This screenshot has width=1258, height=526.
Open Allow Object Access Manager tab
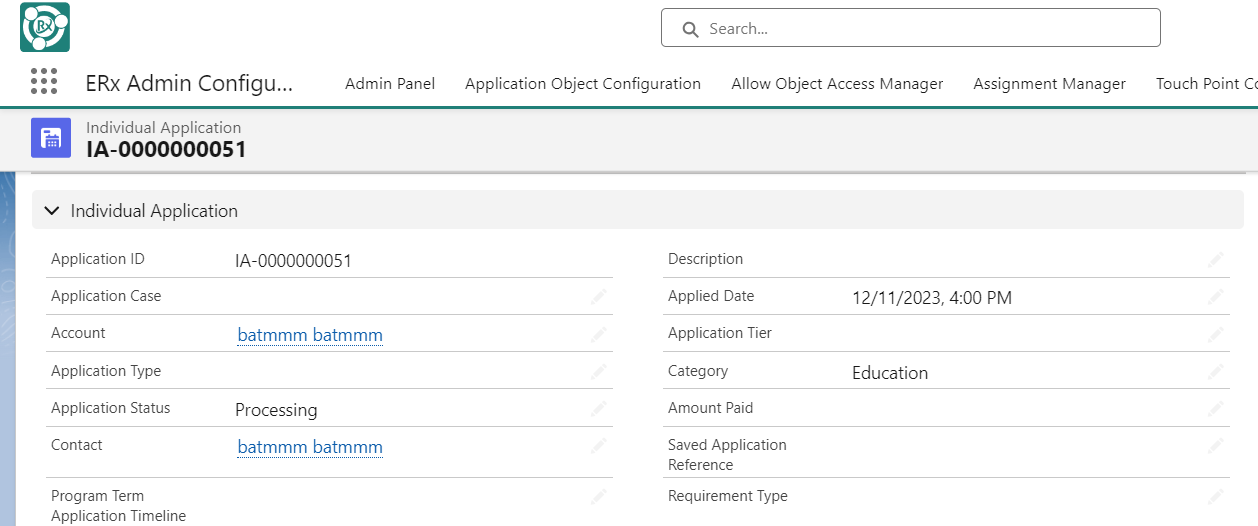837,84
